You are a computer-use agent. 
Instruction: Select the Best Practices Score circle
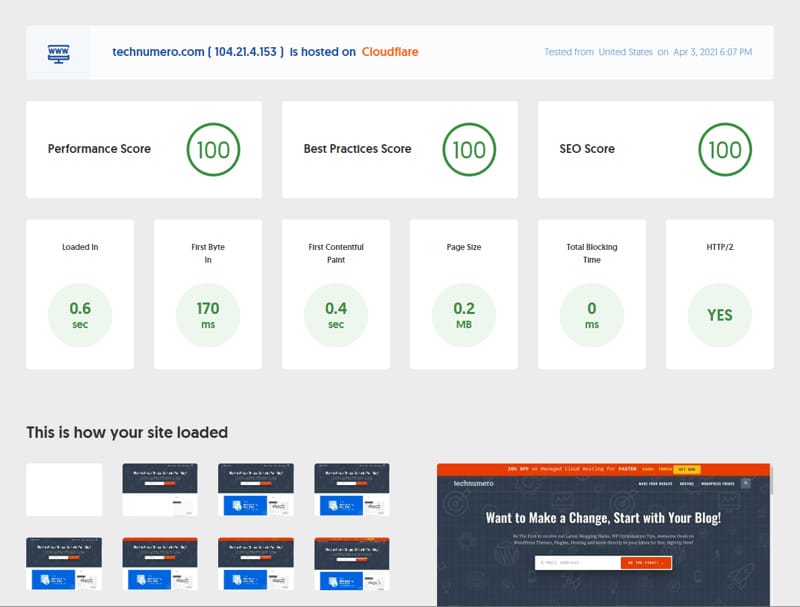[470, 148]
